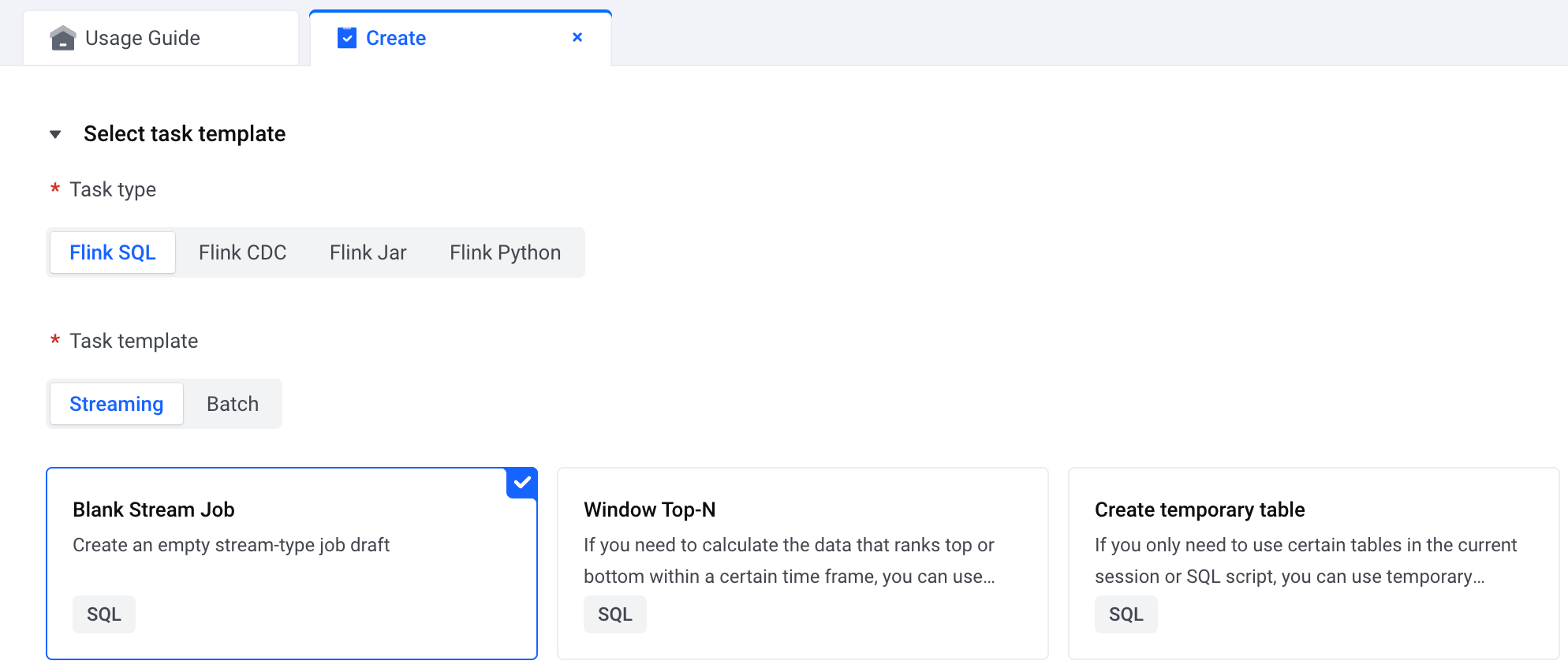Close the Create tab
This screenshot has height=672, width=1568.
pos(577,37)
